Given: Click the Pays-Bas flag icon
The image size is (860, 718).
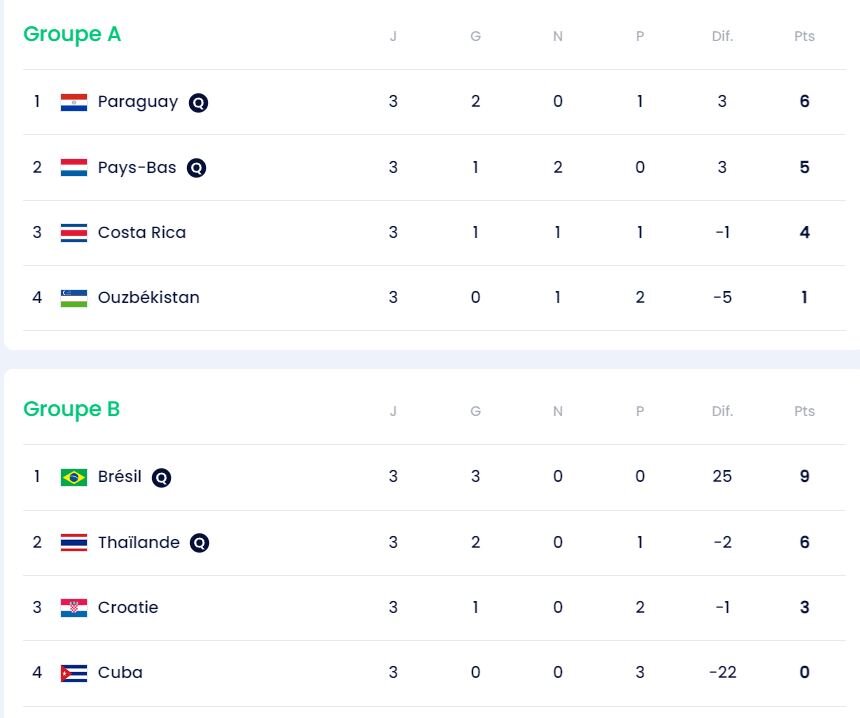Looking at the screenshot, I should [74, 168].
